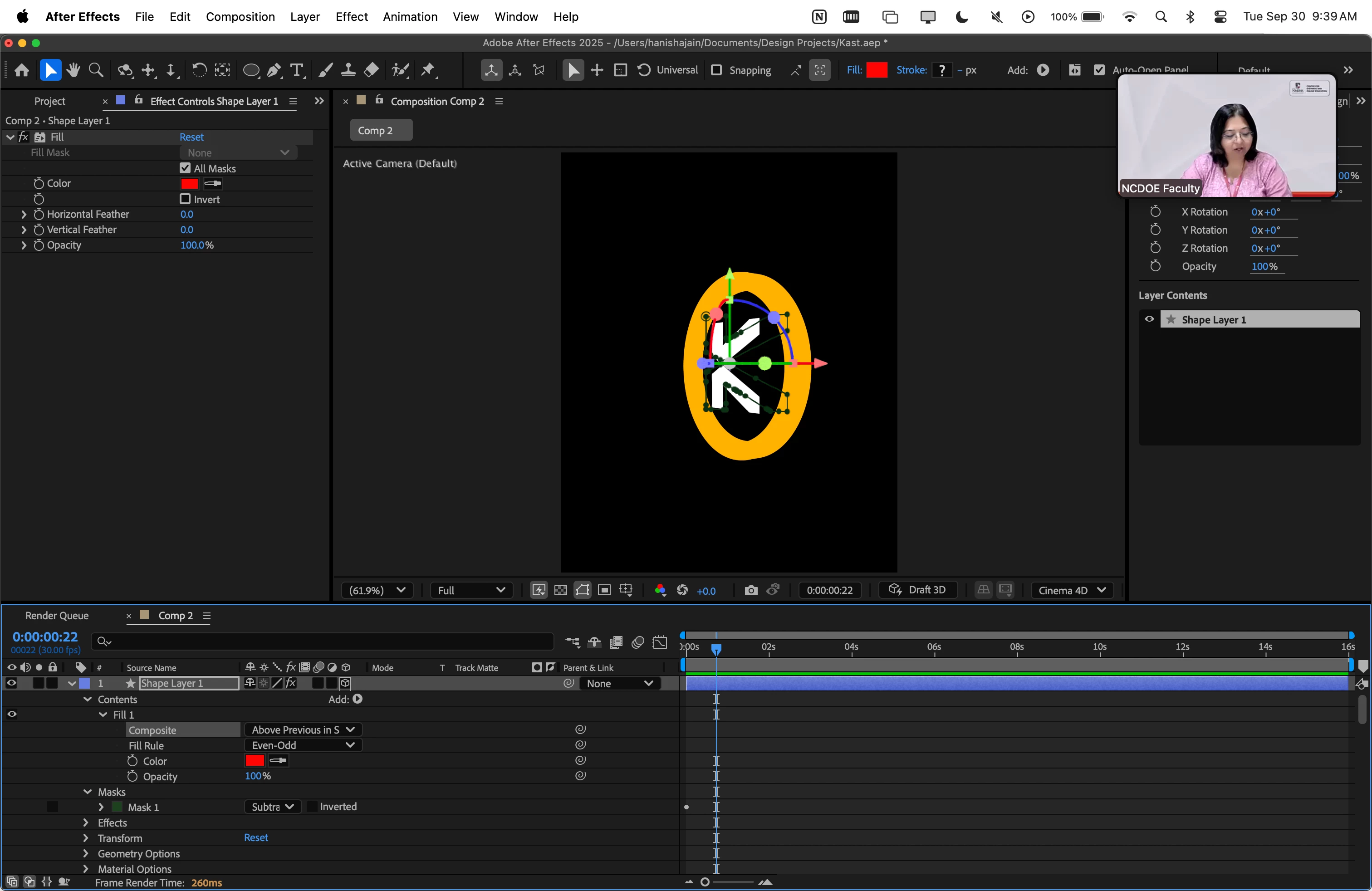Select the Pen tool in toolbar
Image resolution: width=1372 pixels, height=891 pixels.
point(274,70)
